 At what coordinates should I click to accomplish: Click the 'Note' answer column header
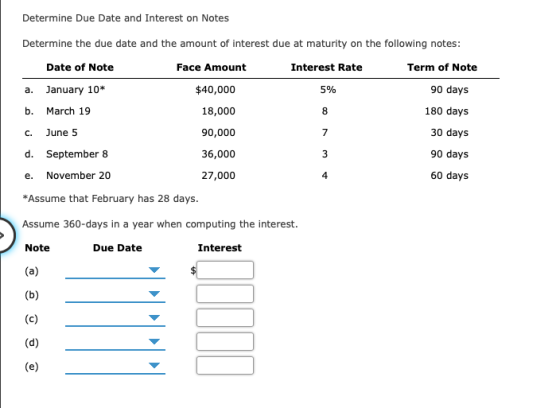click(x=37, y=248)
